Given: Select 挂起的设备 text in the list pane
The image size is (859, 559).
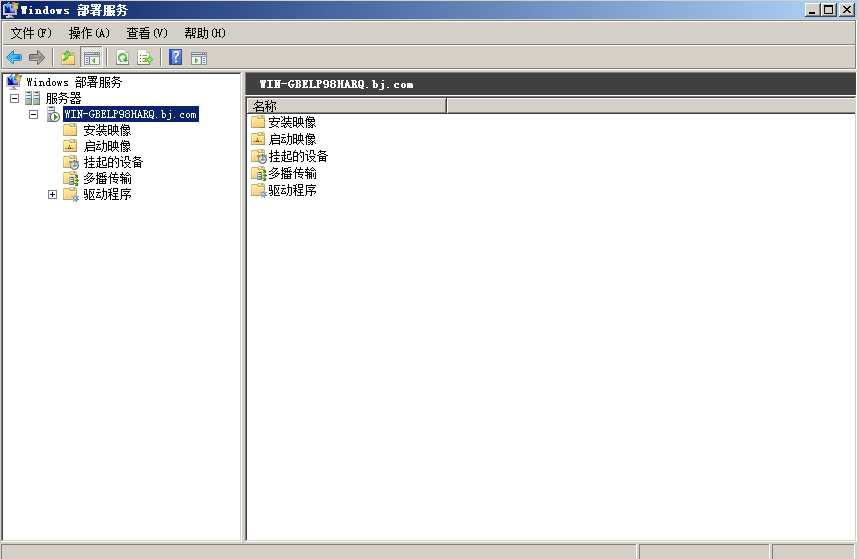Looking at the screenshot, I should 299,156.
